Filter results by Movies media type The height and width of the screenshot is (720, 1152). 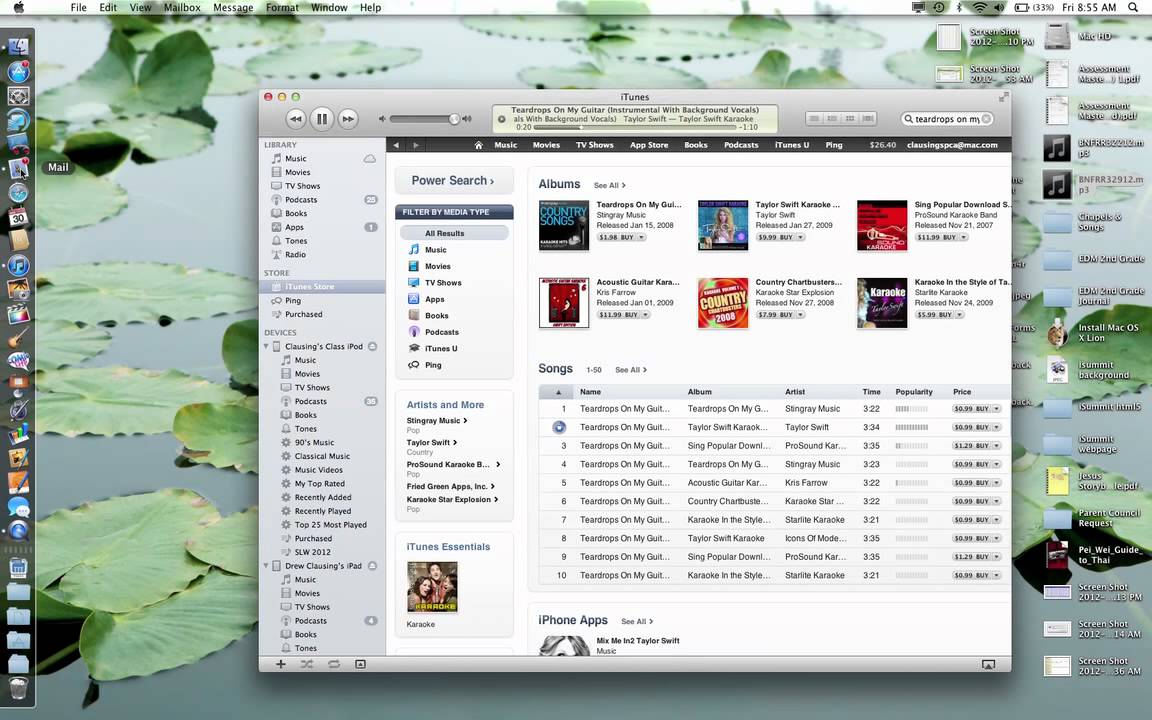tap(437, 266)
